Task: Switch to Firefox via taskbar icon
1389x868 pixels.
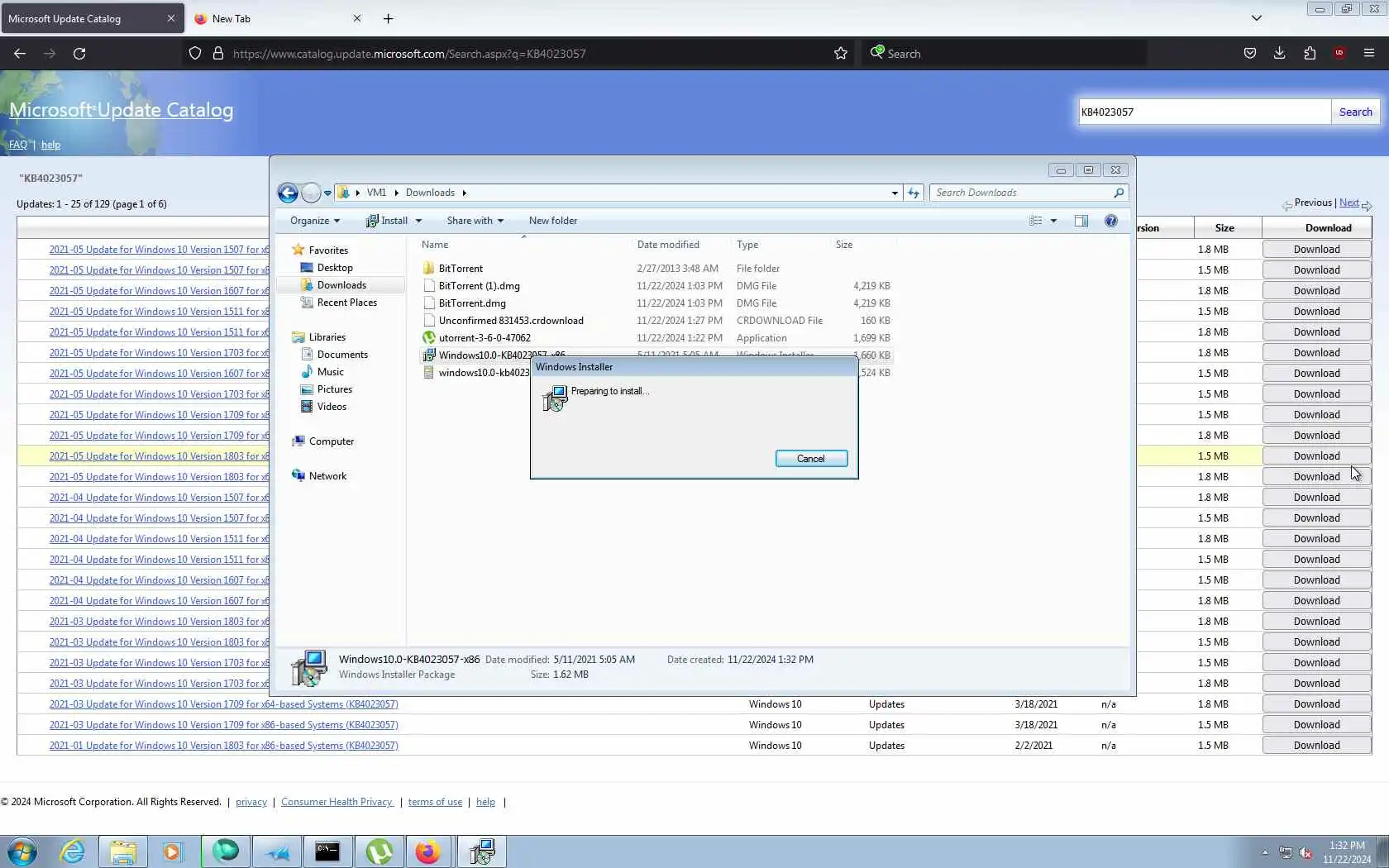Action: [428, 851]
